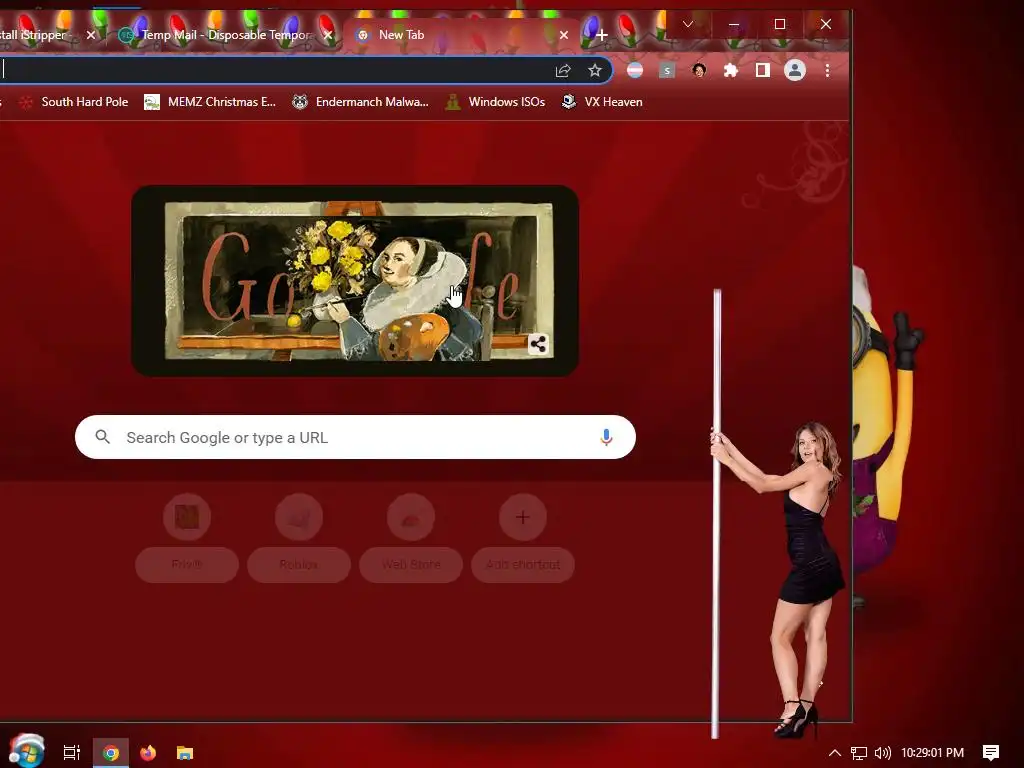
Task: Launch Firefox from the taskbar
Action: (x=148, y=753)
